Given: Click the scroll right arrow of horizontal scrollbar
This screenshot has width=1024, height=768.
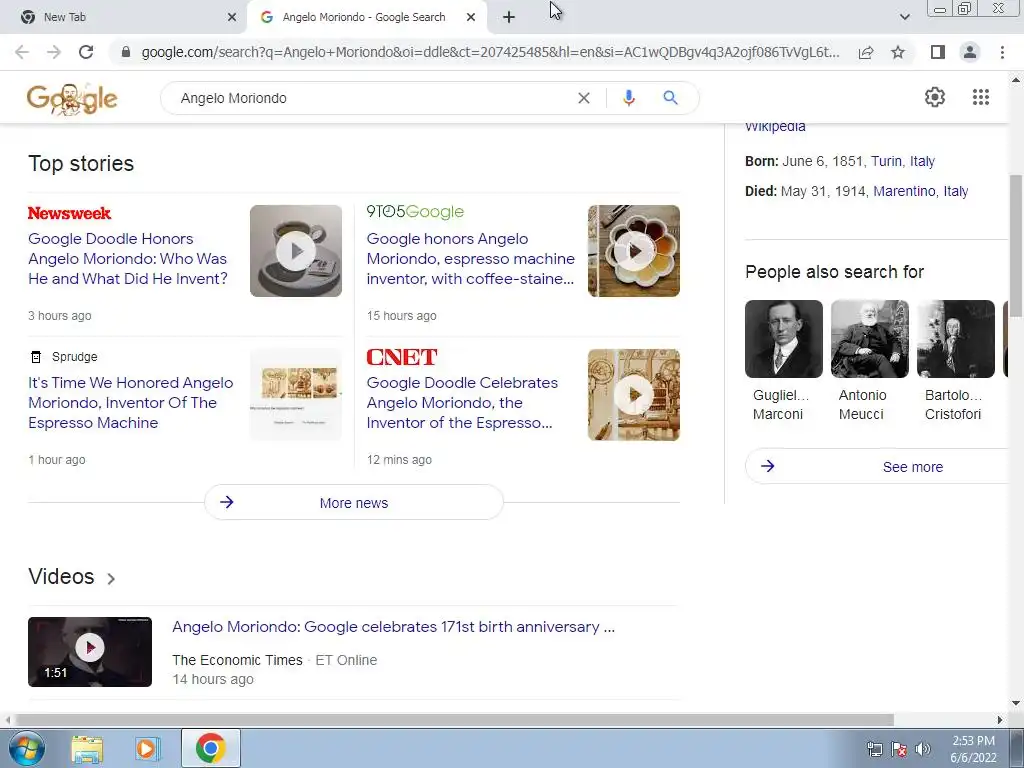Looking at the screenshot, I should (x=999, y=720).
